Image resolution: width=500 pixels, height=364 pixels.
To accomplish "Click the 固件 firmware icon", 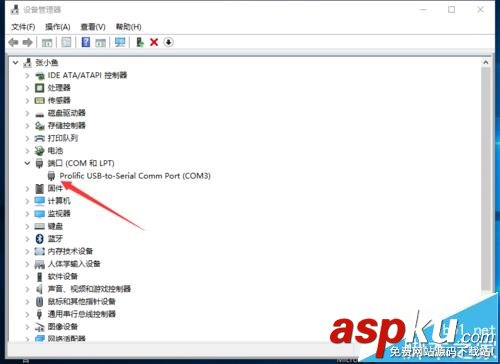I will pyautogui.click(x=40, y=189).
